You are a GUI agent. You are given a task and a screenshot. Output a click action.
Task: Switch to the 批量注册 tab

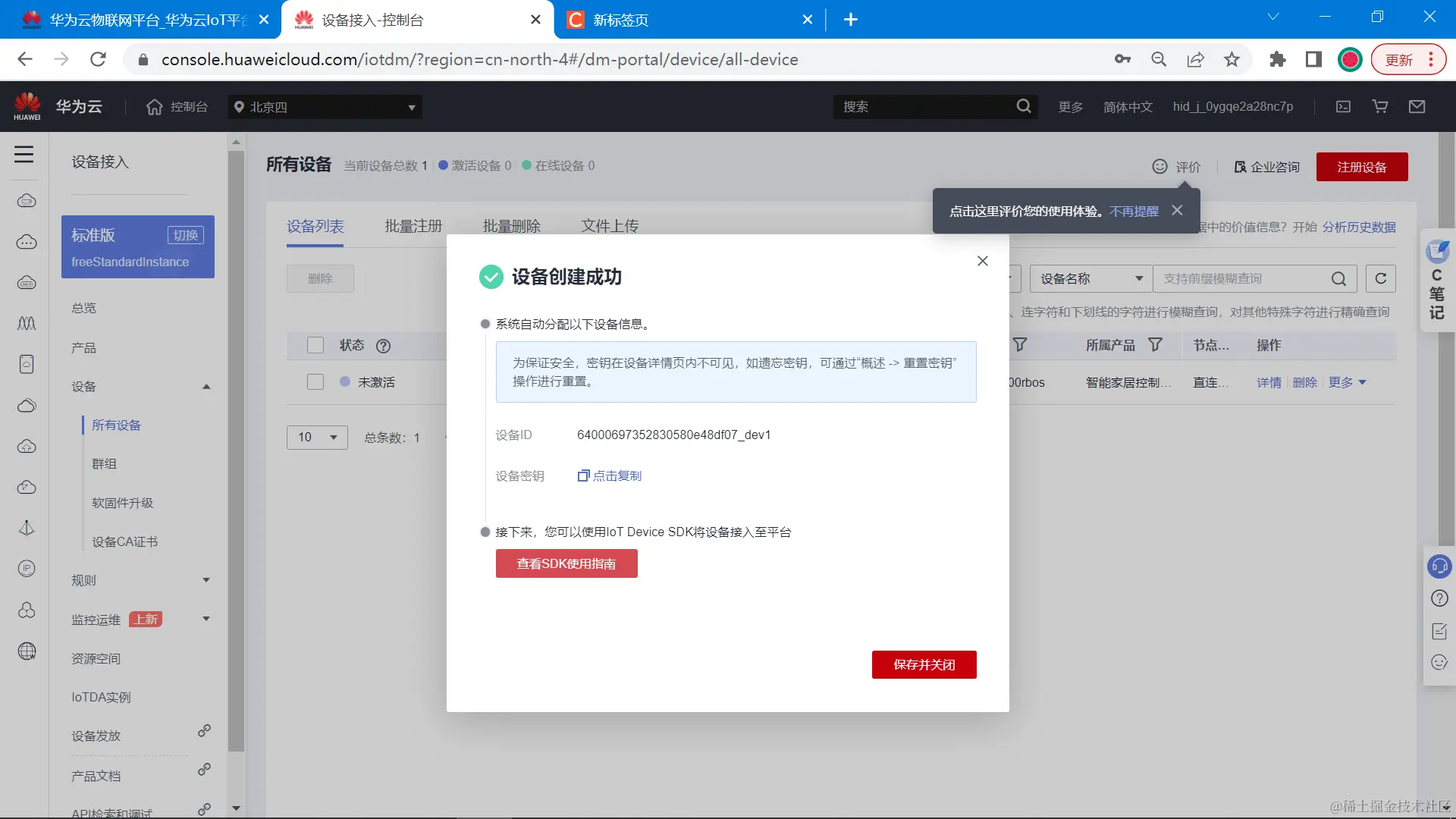click(x=413, y=226)
